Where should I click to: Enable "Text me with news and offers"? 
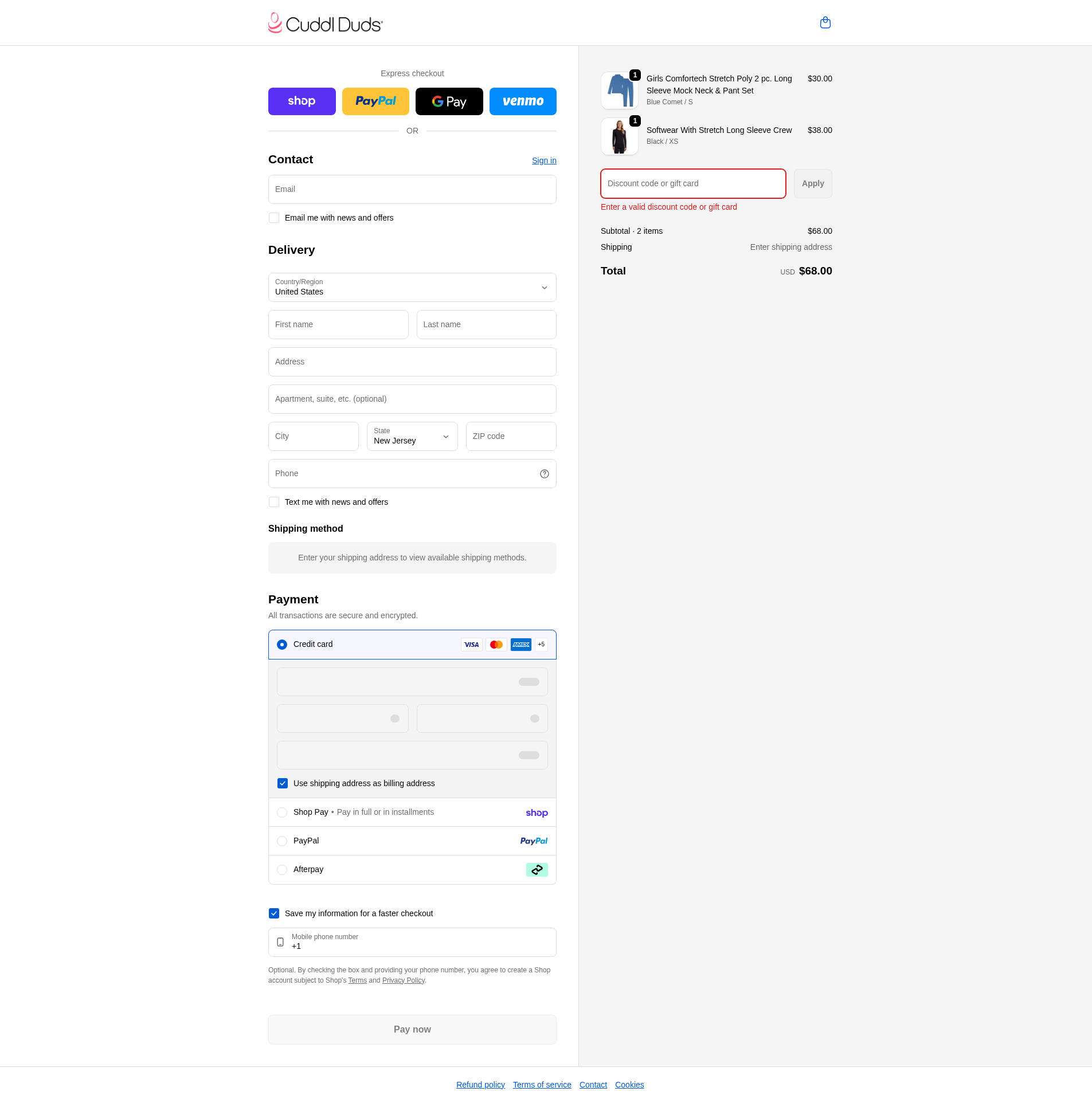point(274,501)
